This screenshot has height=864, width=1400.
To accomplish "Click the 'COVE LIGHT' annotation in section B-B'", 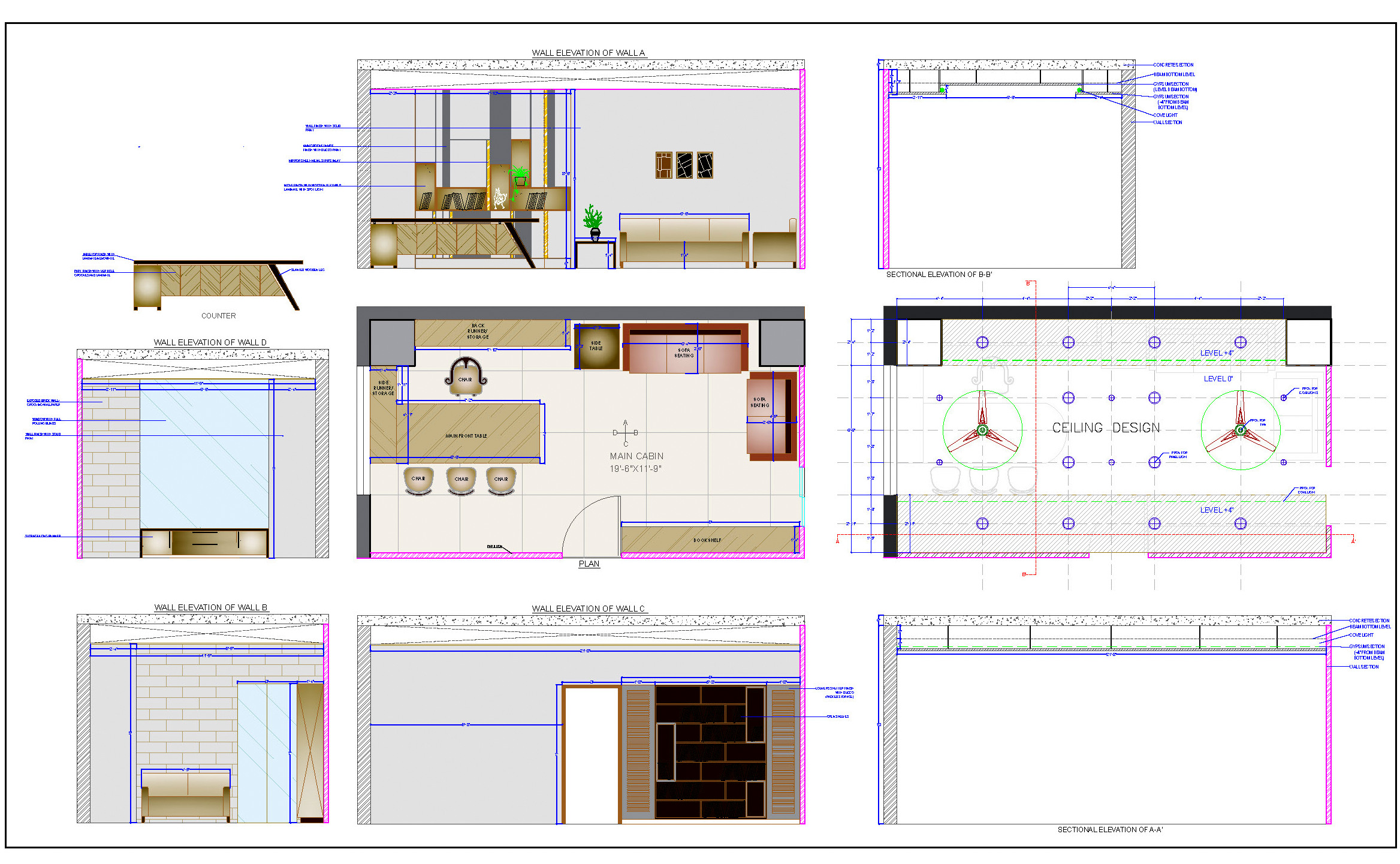I will pyautogui.click(x=1165, y=115).
